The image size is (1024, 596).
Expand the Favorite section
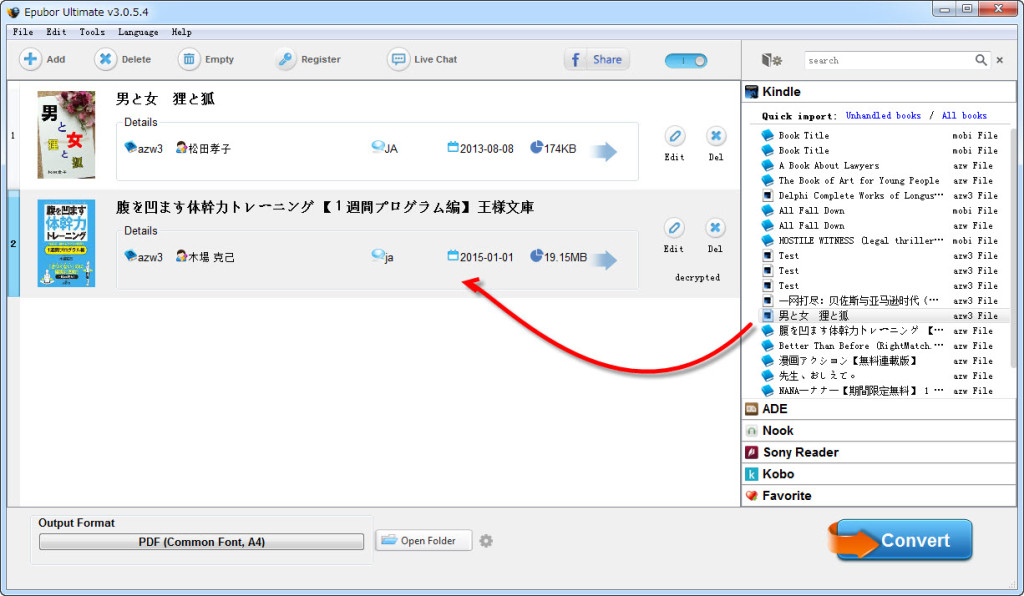click(879, 495)
